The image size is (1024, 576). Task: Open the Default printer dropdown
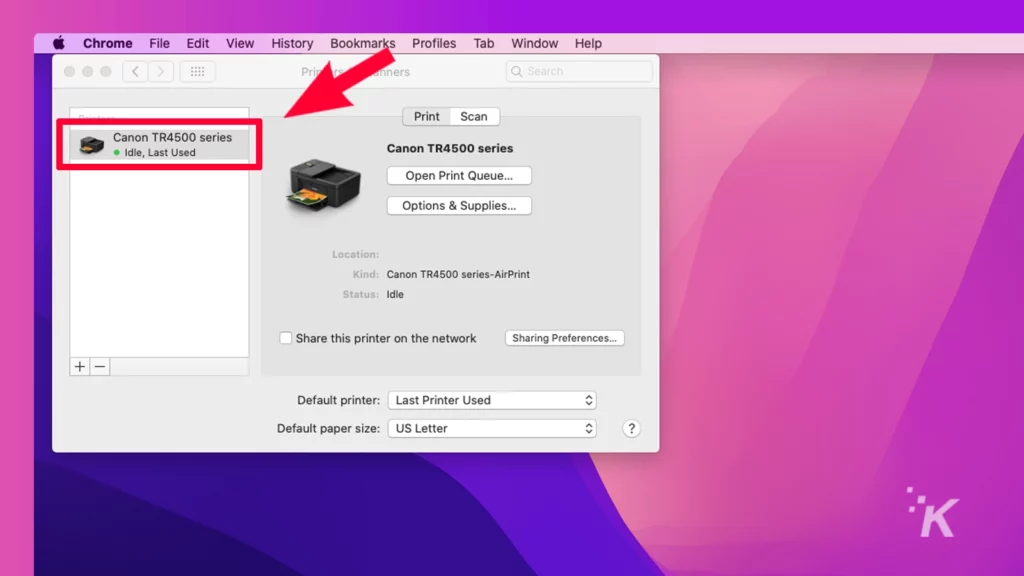492,400
